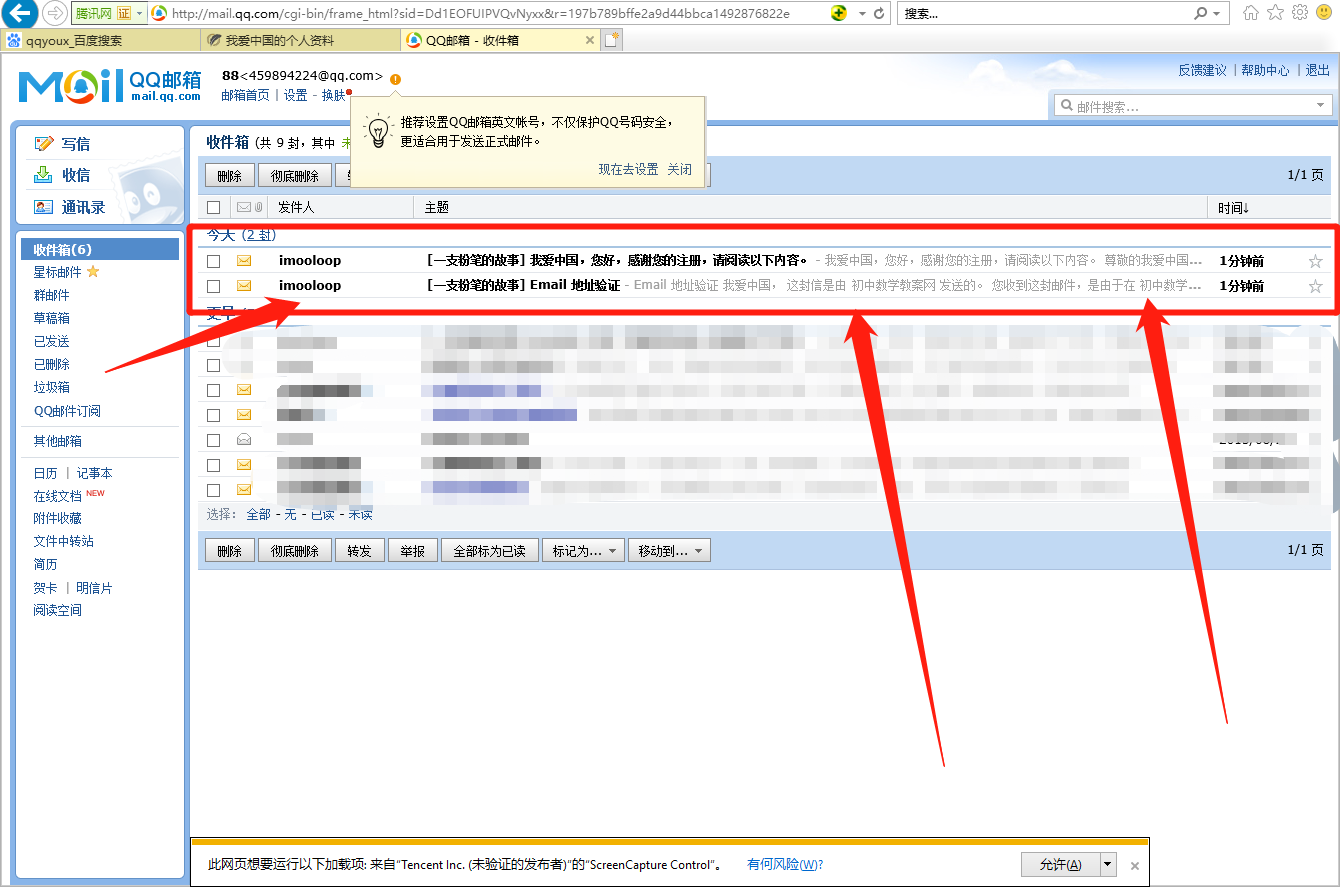Open Favorites with the star icon

pos(1275,13)
